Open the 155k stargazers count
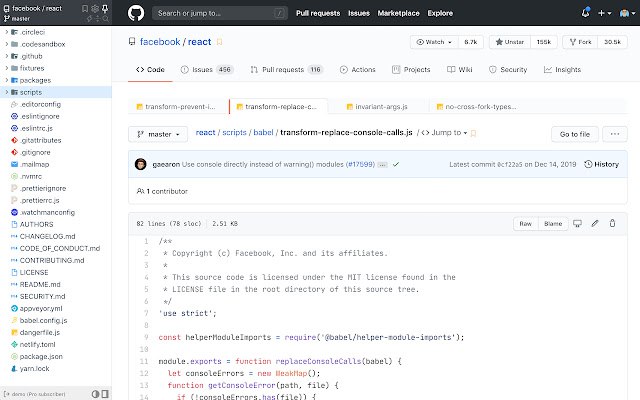Screen dimensions: 640x400 tap(544, 42)
